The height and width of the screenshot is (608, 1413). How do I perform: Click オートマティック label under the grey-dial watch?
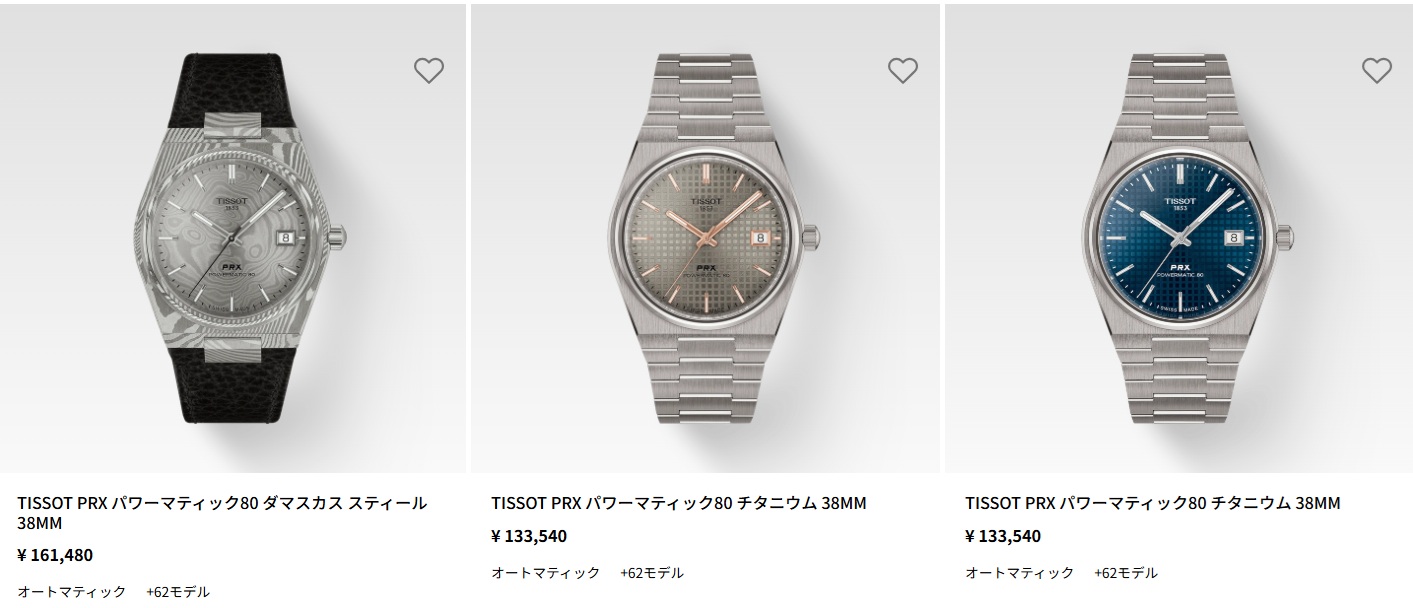(x=546, y=573)
